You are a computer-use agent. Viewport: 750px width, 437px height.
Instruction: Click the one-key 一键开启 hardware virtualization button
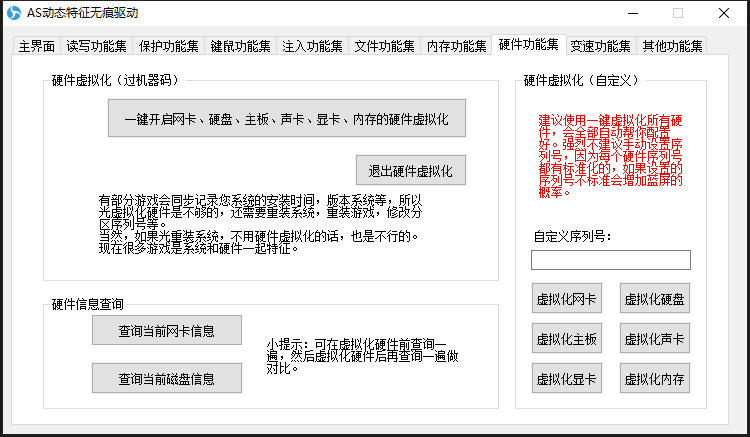287,119
